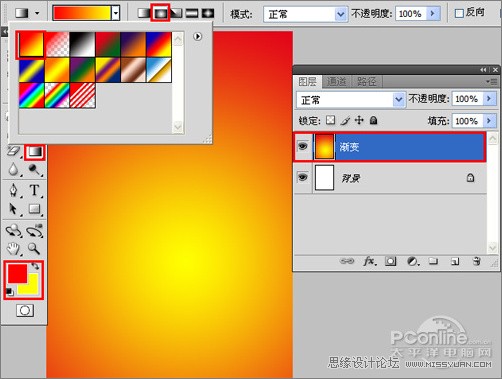This screenshot has width=502, height=379.
Task: Create new layer icon
Action: [455, 261]
